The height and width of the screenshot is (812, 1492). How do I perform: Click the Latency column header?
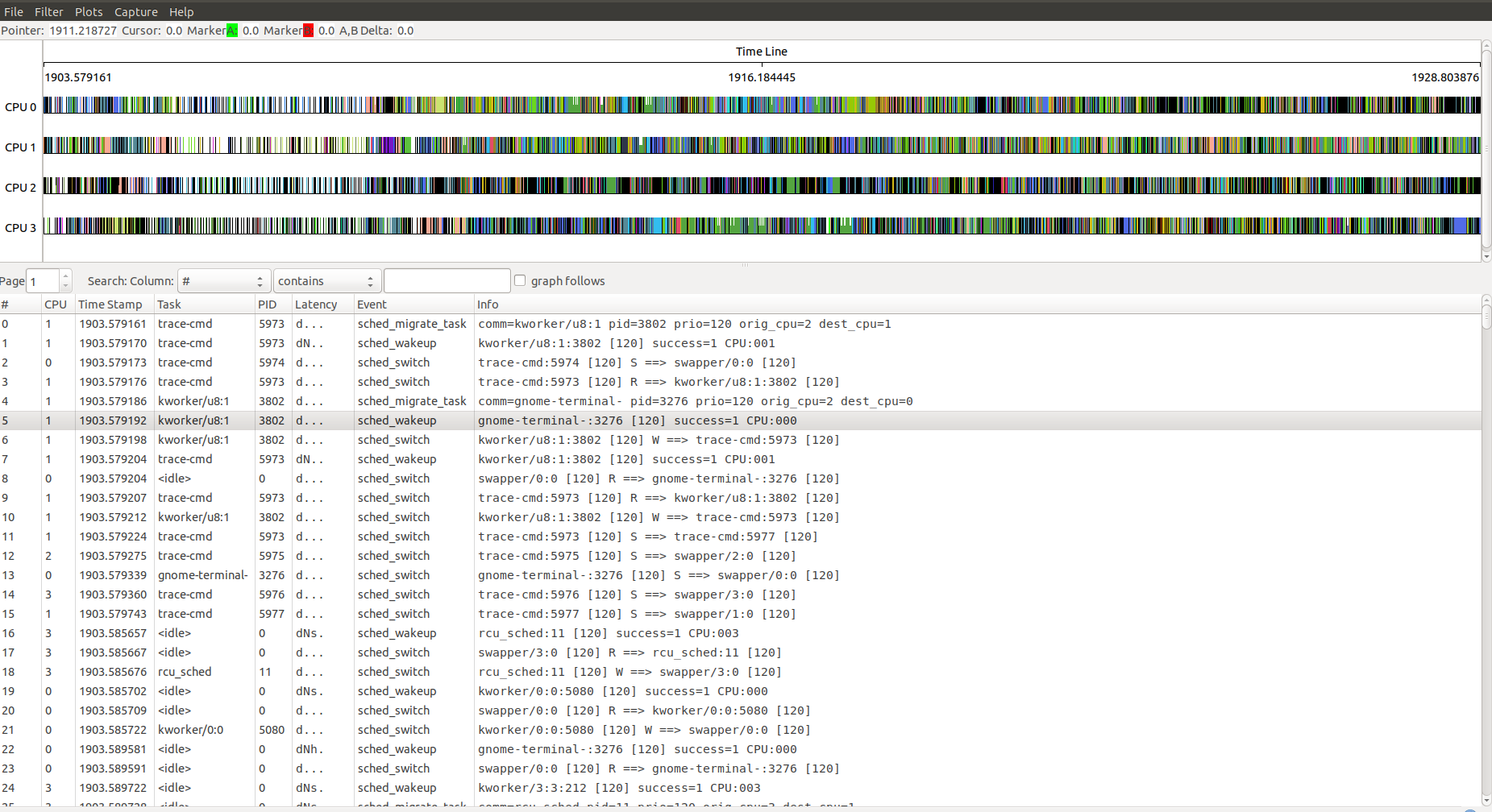pyautogui.click(x=314, y=304)
